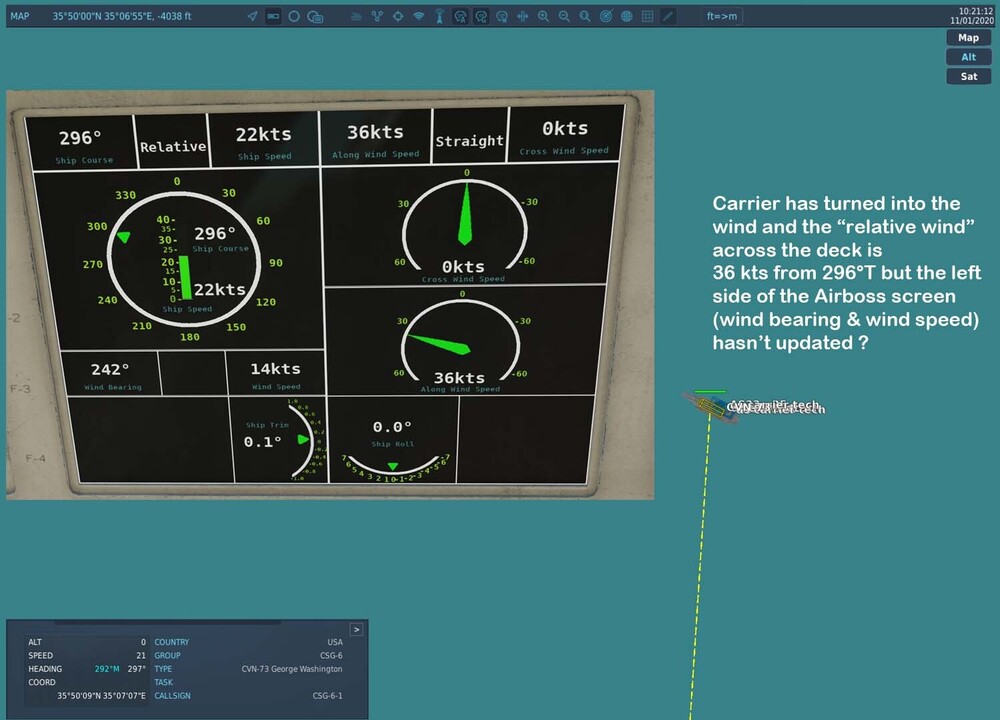This screenshot has height=720, width=1000.
Task: Click the dimmed layers icon in the toolbar
Action: point(357,16)
